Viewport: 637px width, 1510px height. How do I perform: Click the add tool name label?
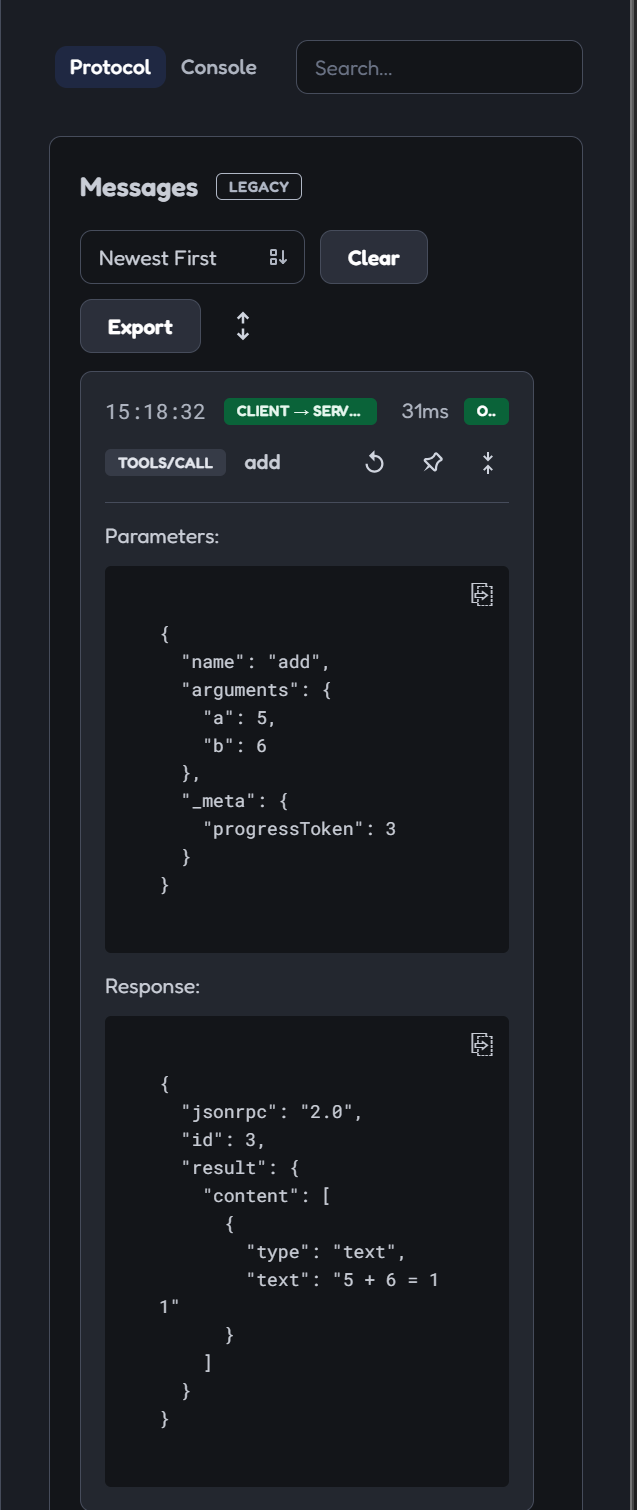tap(262, 463)
